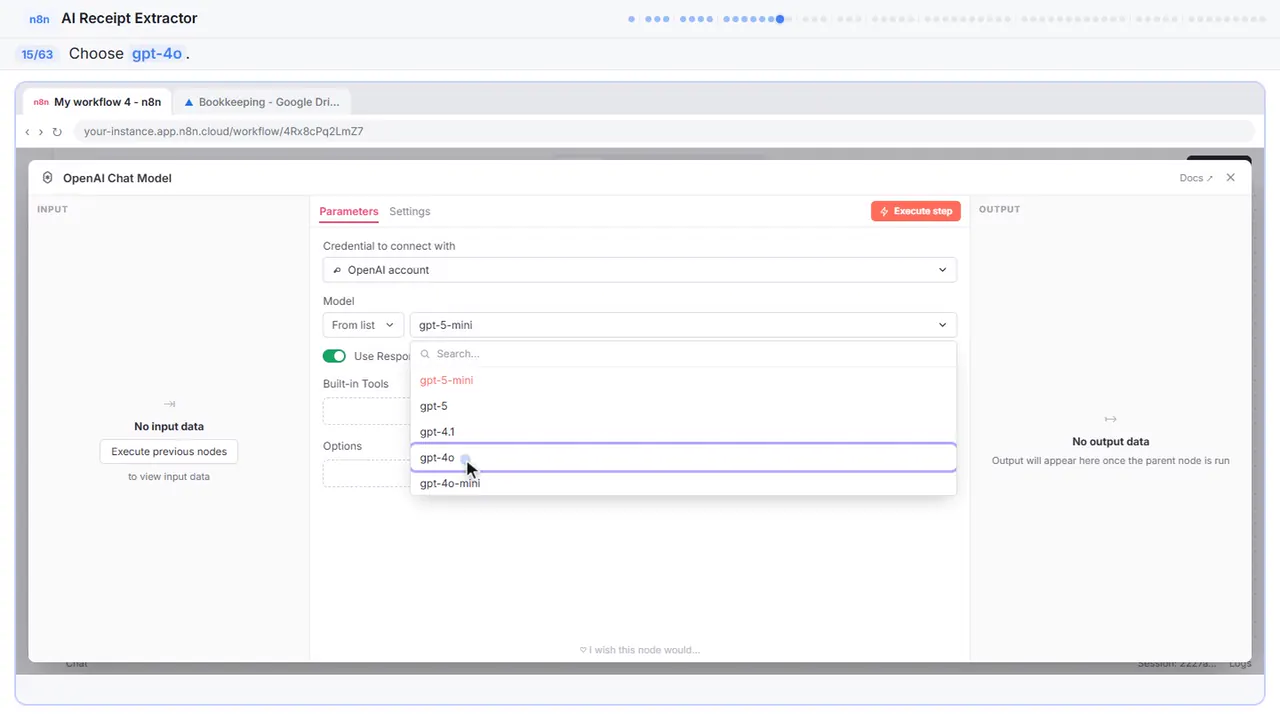Screen dimensions: 1280x720
Task: Click the n8n logo in header
Action: 39,18
